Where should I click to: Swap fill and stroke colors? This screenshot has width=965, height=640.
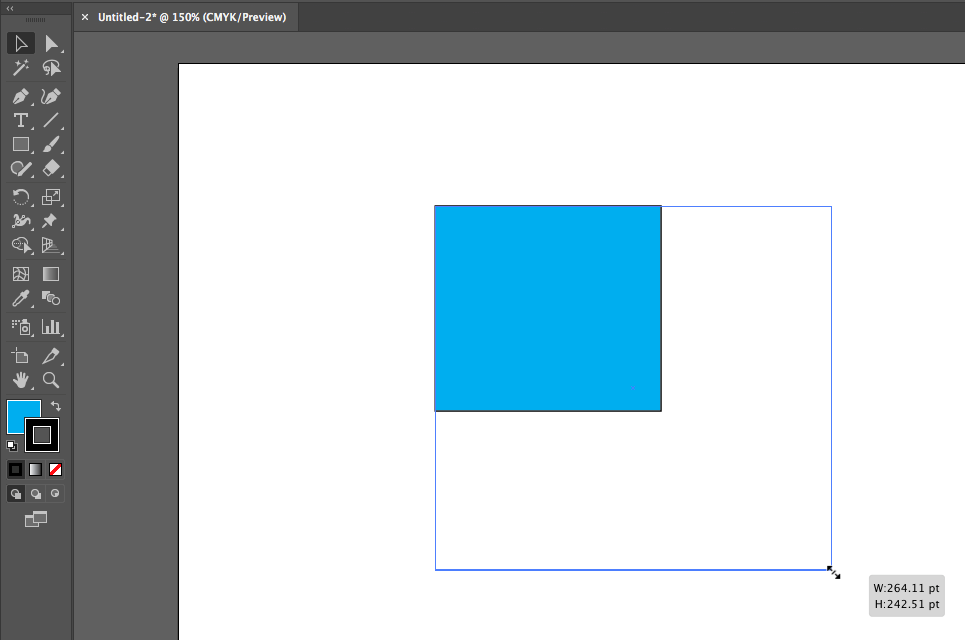[56, 406]
